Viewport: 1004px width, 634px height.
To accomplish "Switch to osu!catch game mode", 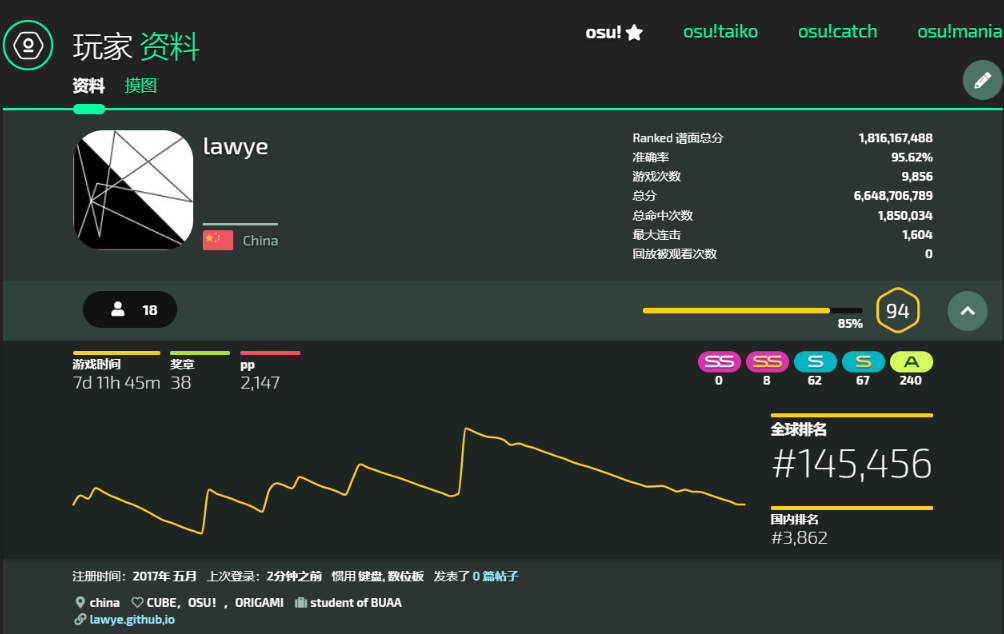I will (837, 32).
